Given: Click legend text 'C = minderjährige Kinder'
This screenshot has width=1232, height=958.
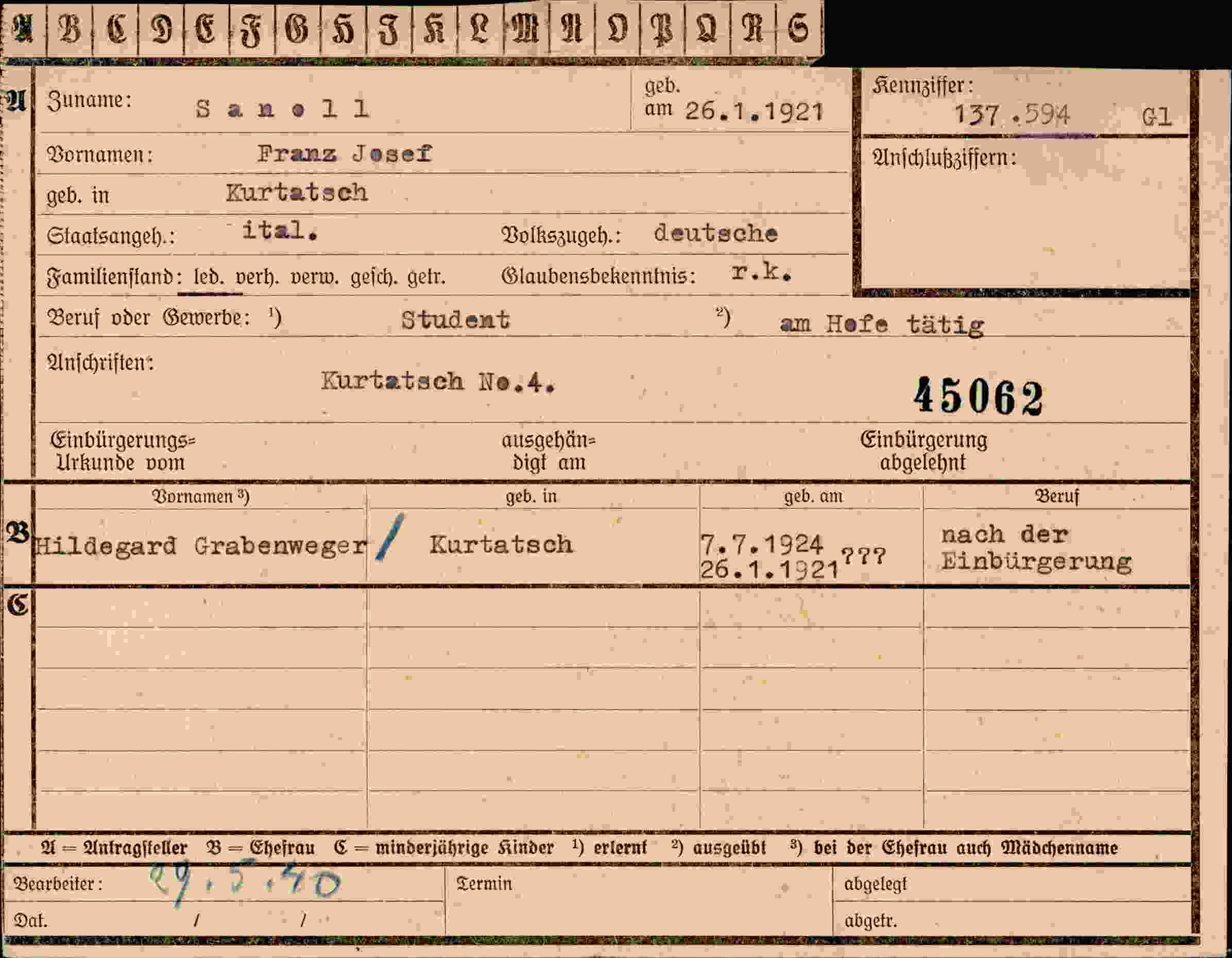Looking at the screenshot, I should (444, 848).
